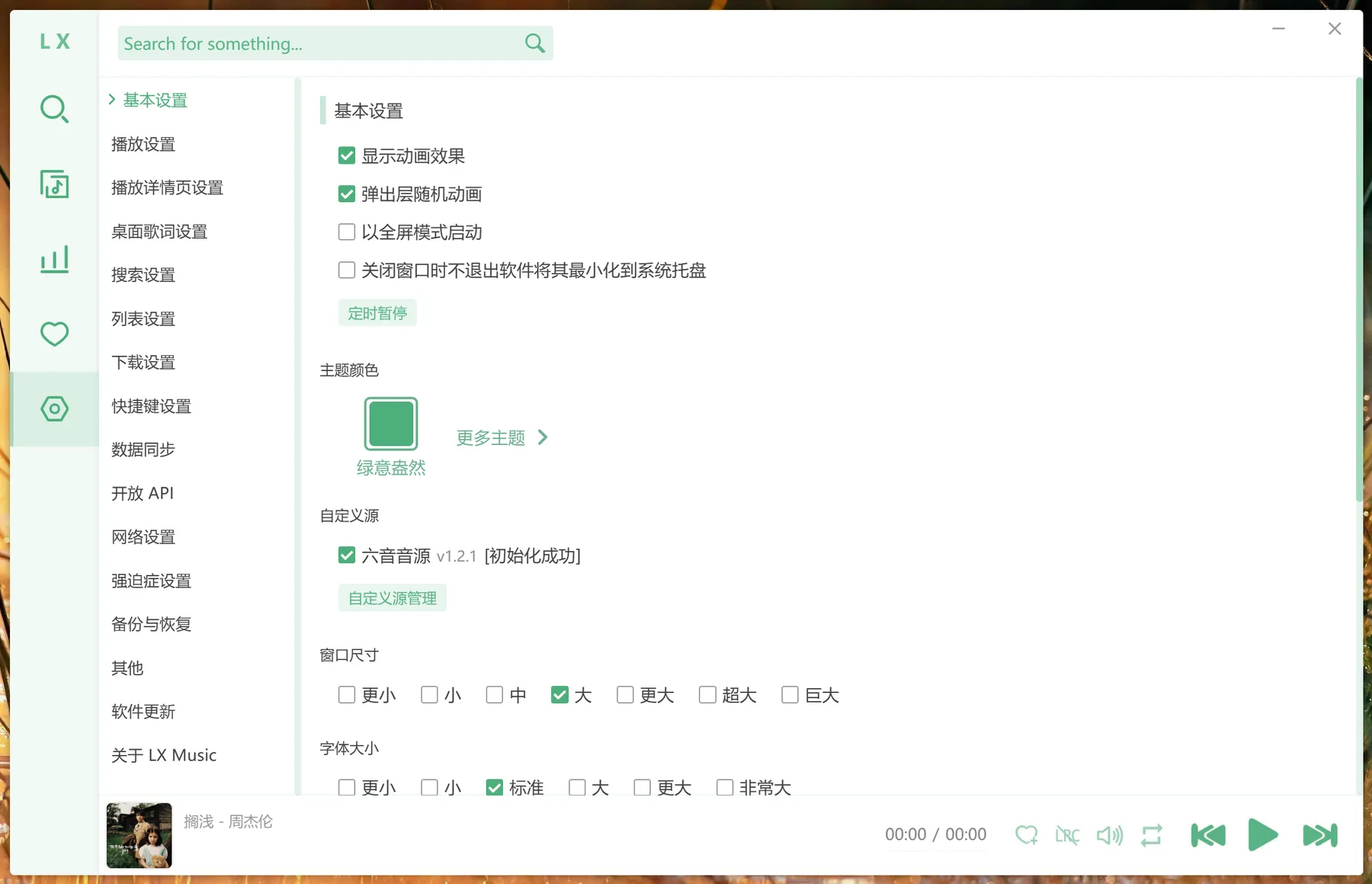The image size is (1372, 884).
Task: Choose the 绿意盎然 green theme swatch
Action: [391, 424]
